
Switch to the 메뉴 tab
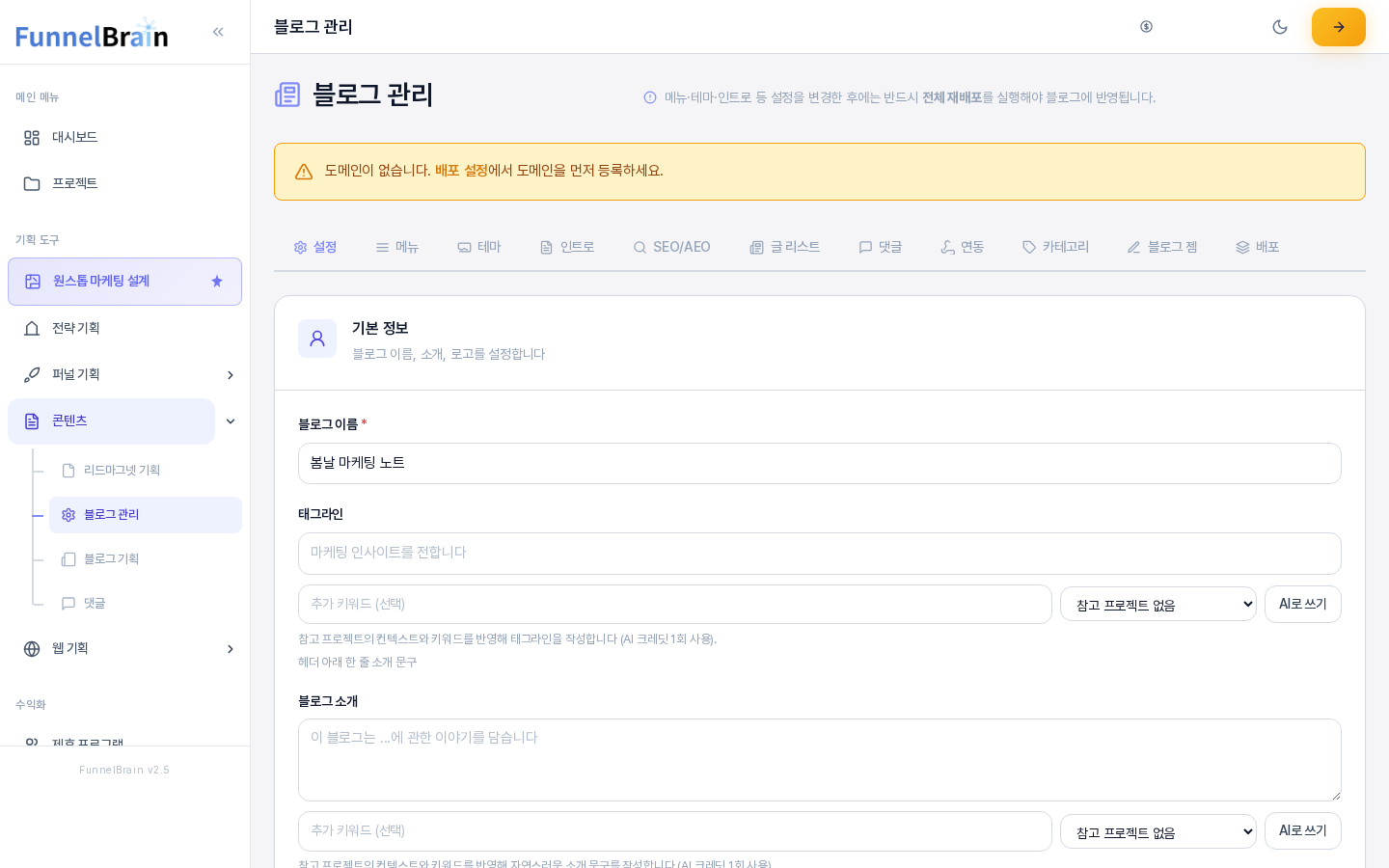tap(397, 247)
